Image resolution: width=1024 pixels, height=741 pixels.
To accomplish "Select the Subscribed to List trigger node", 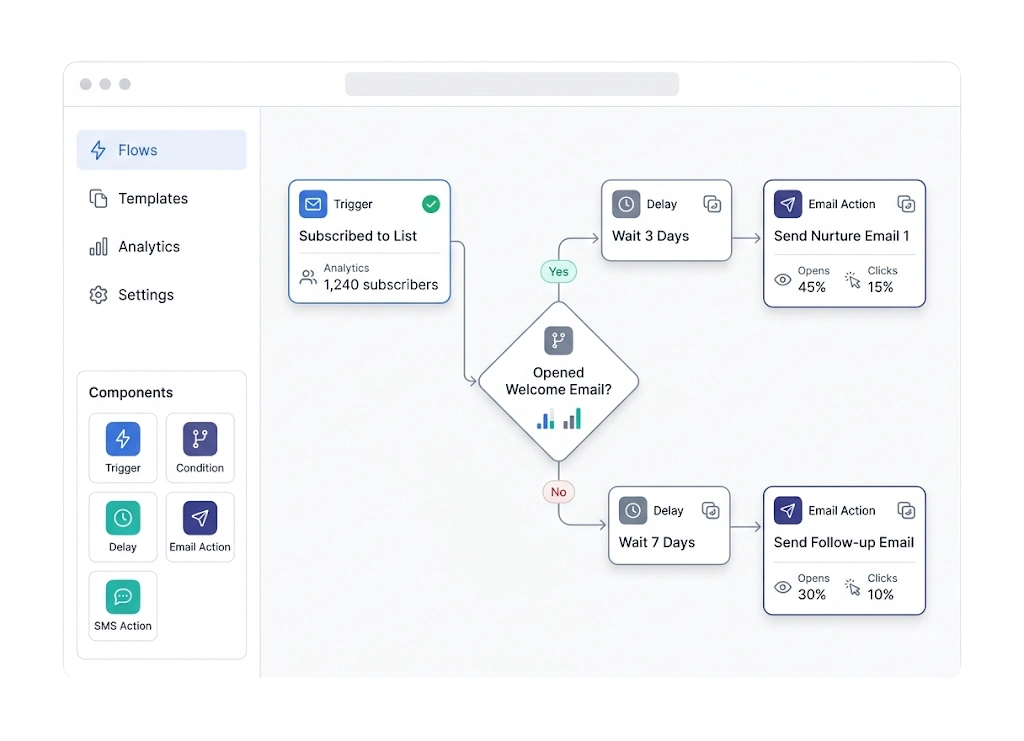I will pyautogui.click(x=370, y=242).
